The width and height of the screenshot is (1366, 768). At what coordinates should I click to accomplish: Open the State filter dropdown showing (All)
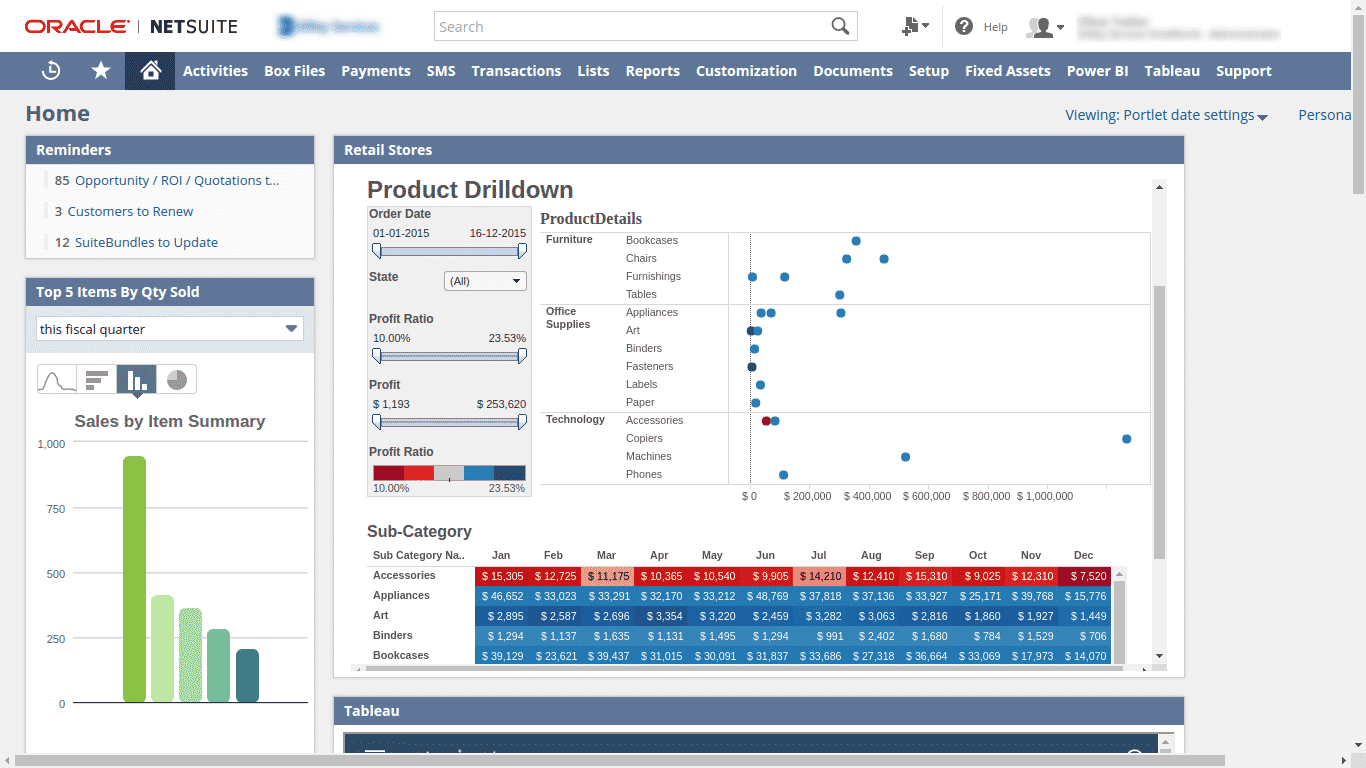click(485, 281)
